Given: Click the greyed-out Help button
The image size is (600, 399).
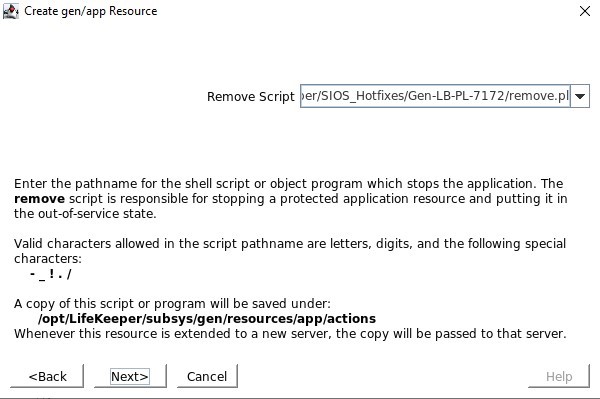Looking at the screenshot, I should (x=559, y=376).
